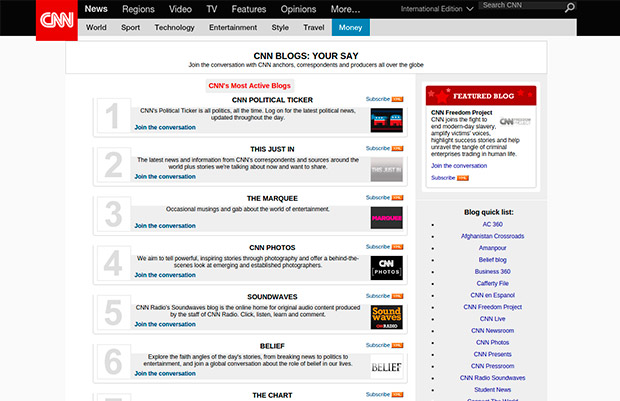Open CNN Freedom Project in quick list
This screenshot has width=620, height=401.
(x=492, y=307)
